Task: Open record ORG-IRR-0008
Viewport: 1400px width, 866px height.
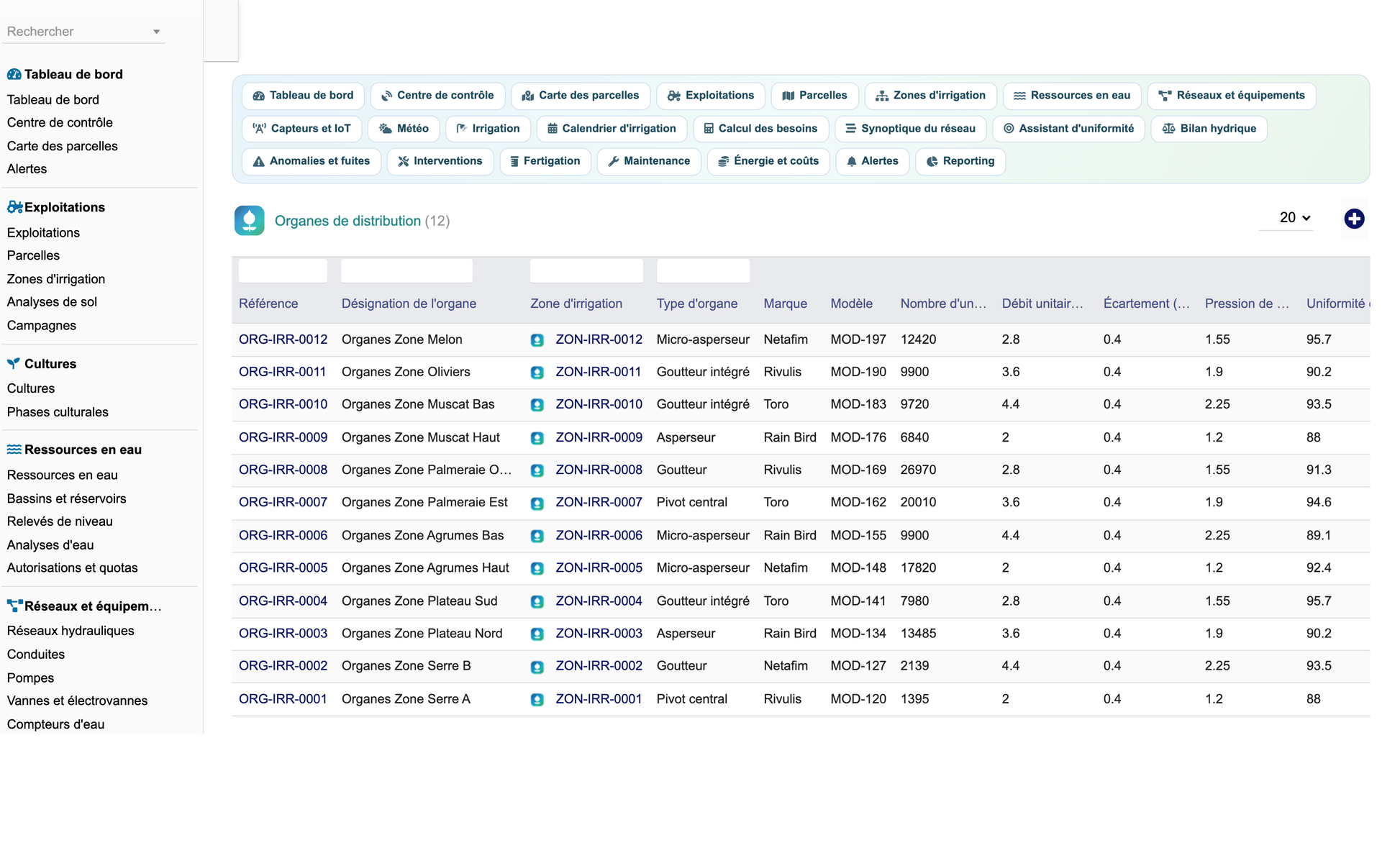Action: (x=283, y=470)
